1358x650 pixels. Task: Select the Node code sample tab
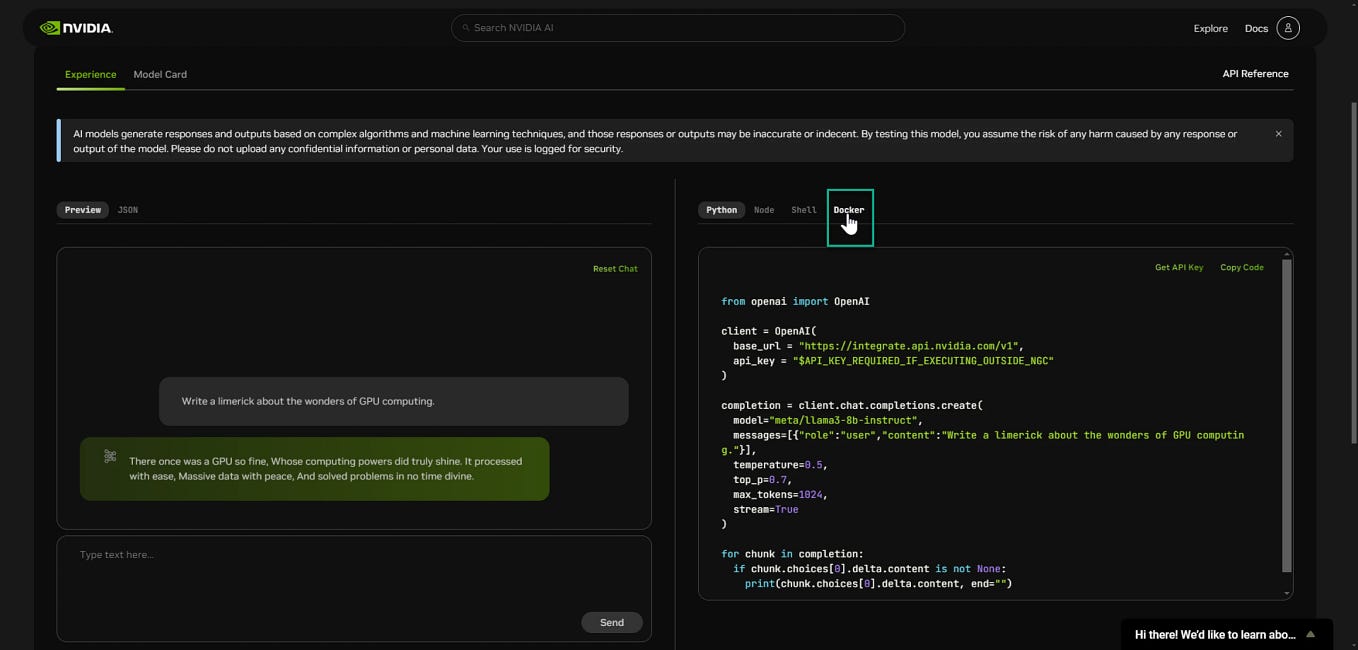[764, 210]
